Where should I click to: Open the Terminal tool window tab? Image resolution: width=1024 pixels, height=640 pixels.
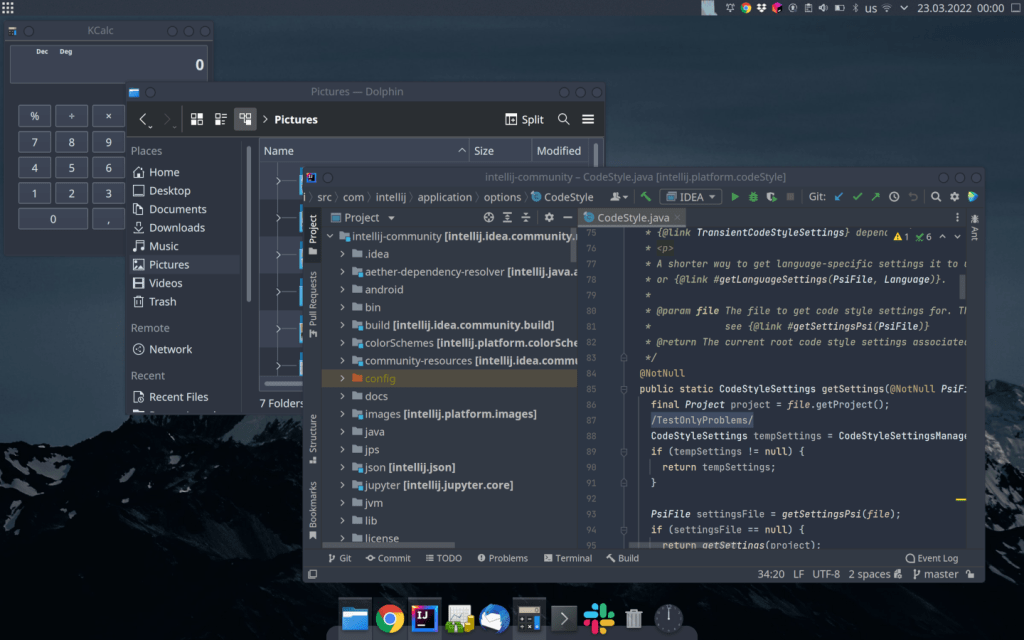[567, 558]
